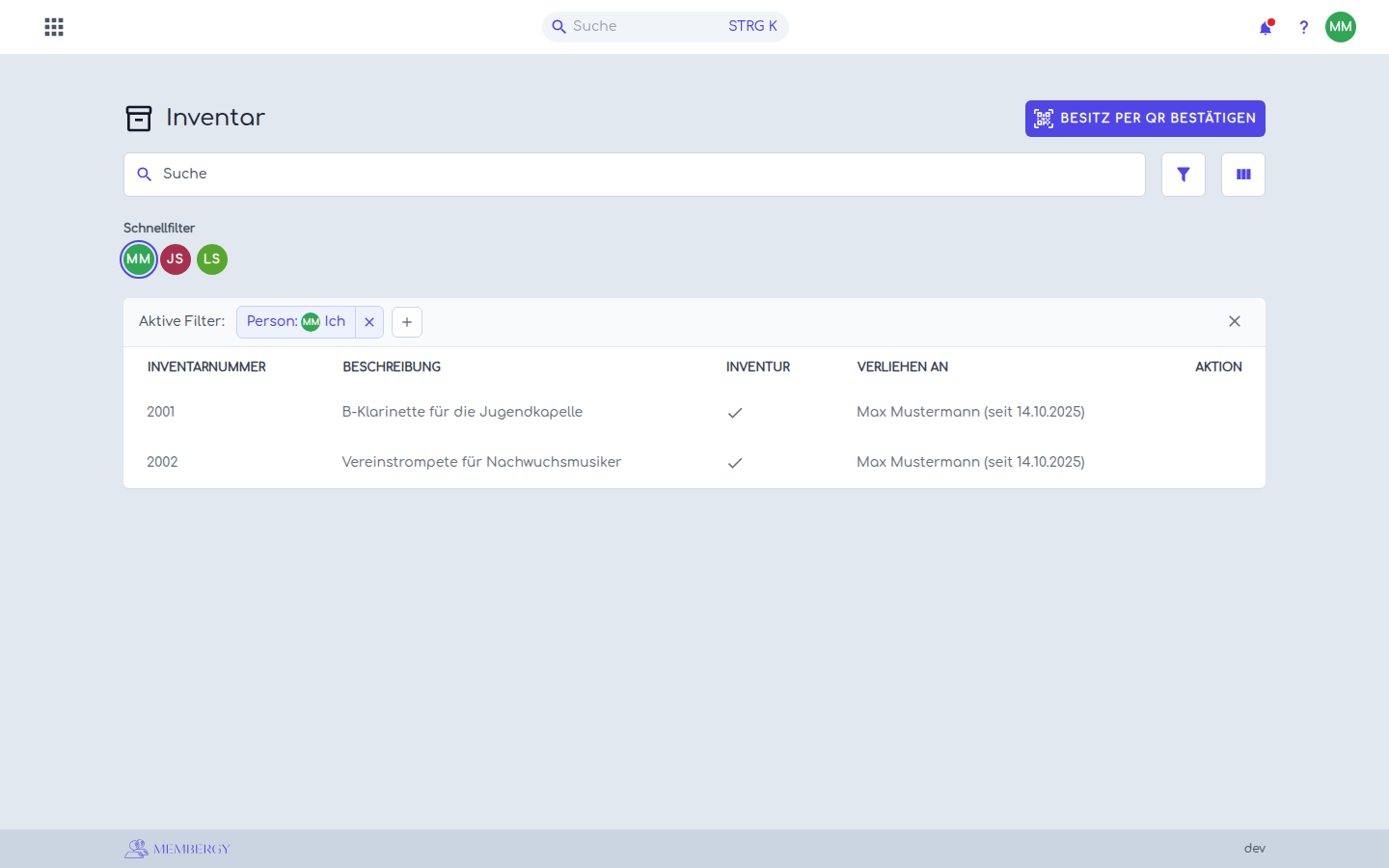Open the Person: Ich filter chip

(x=296, y=322)
